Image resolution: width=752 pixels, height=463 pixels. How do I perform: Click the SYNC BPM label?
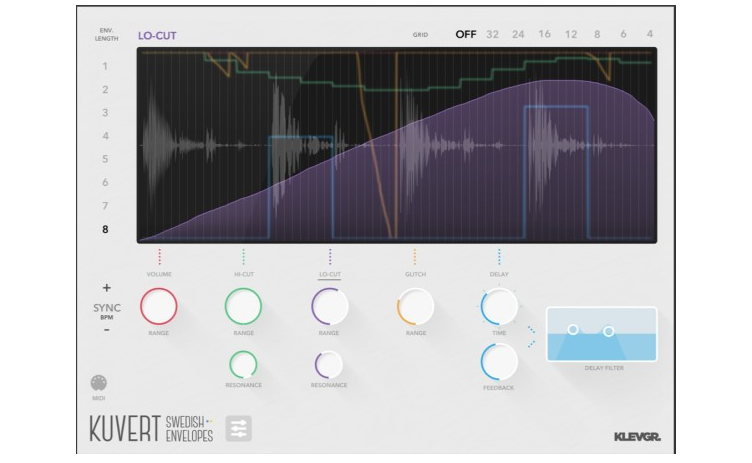pyautogui.click(x=106, y=310)
